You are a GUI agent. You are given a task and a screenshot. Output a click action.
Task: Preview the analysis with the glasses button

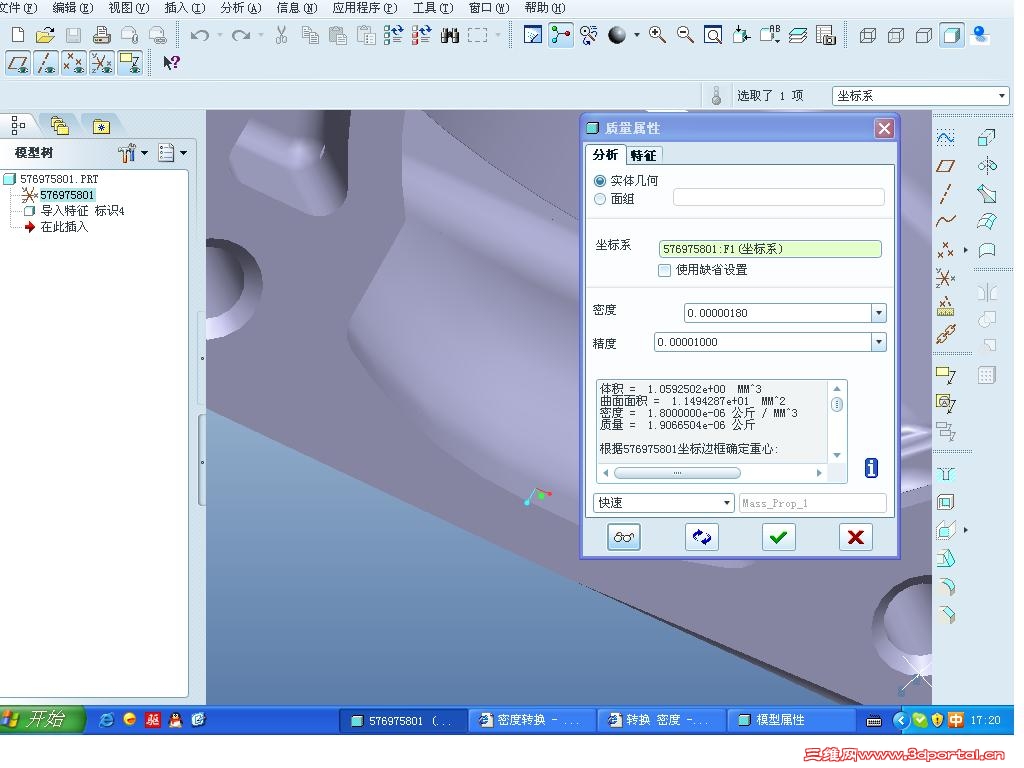(624, 537)
